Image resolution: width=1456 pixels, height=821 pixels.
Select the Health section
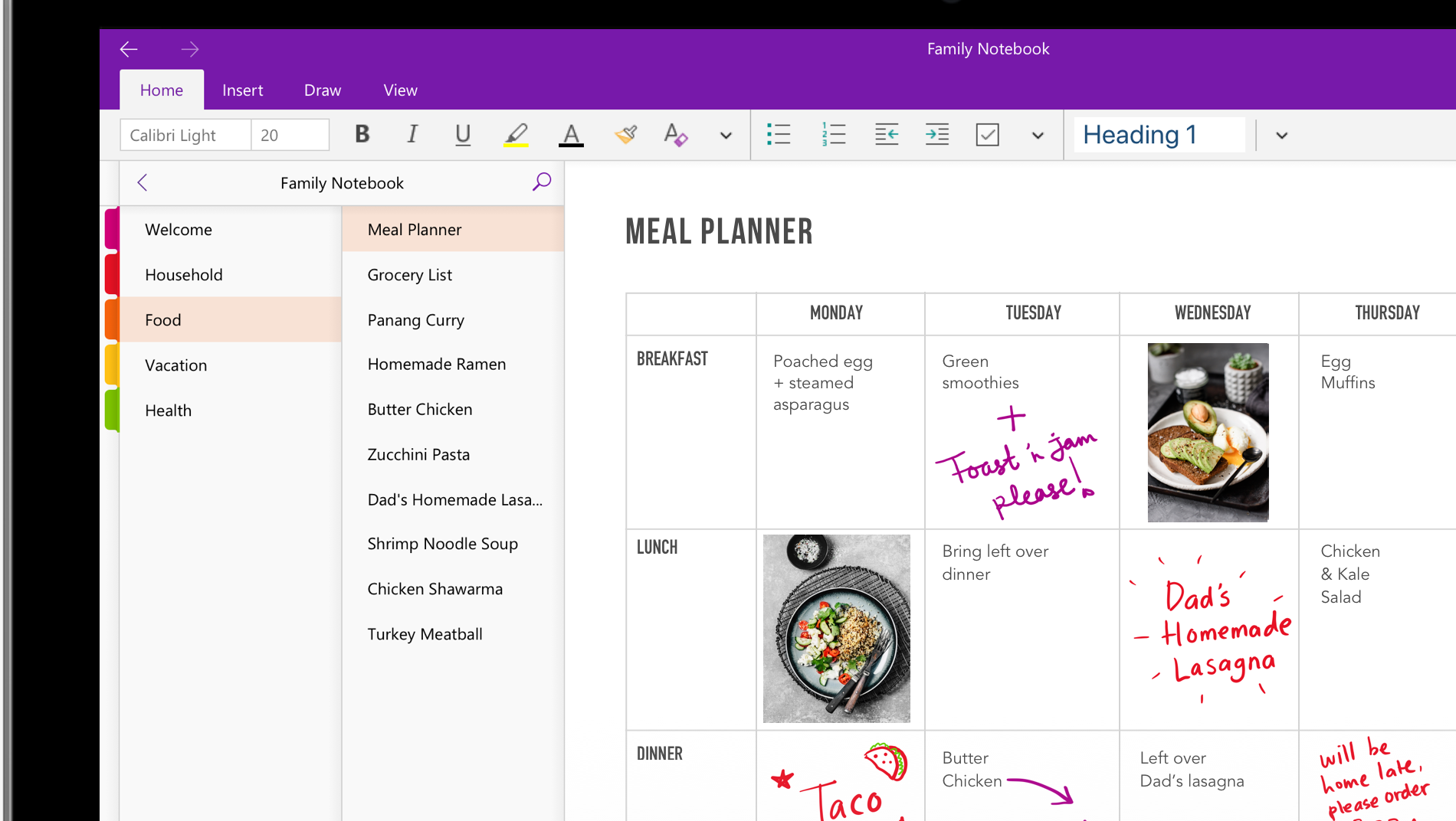click(x=167, y=410)
